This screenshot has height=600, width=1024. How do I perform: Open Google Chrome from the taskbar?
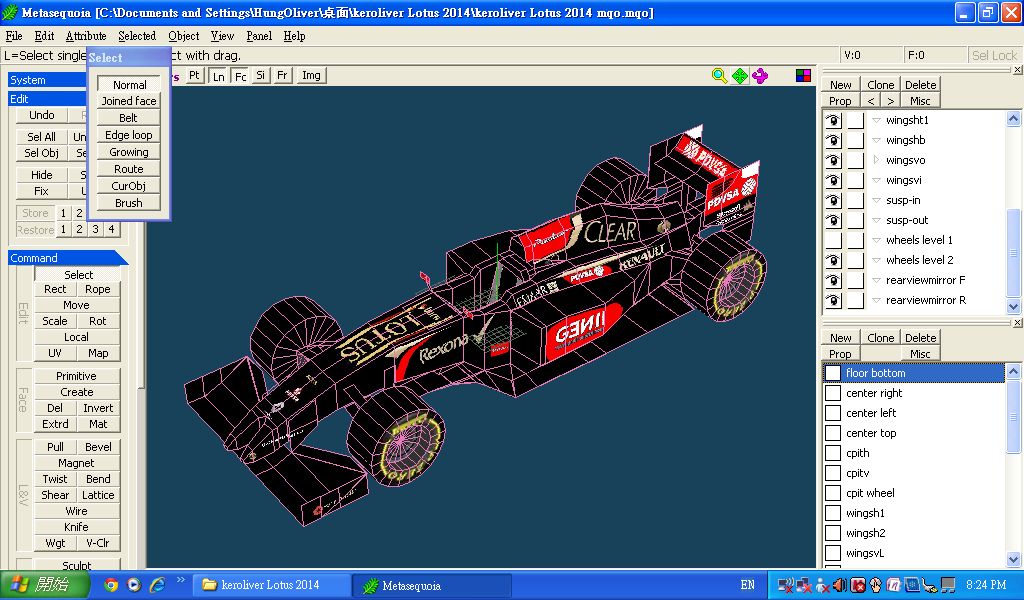pos(111,585)
